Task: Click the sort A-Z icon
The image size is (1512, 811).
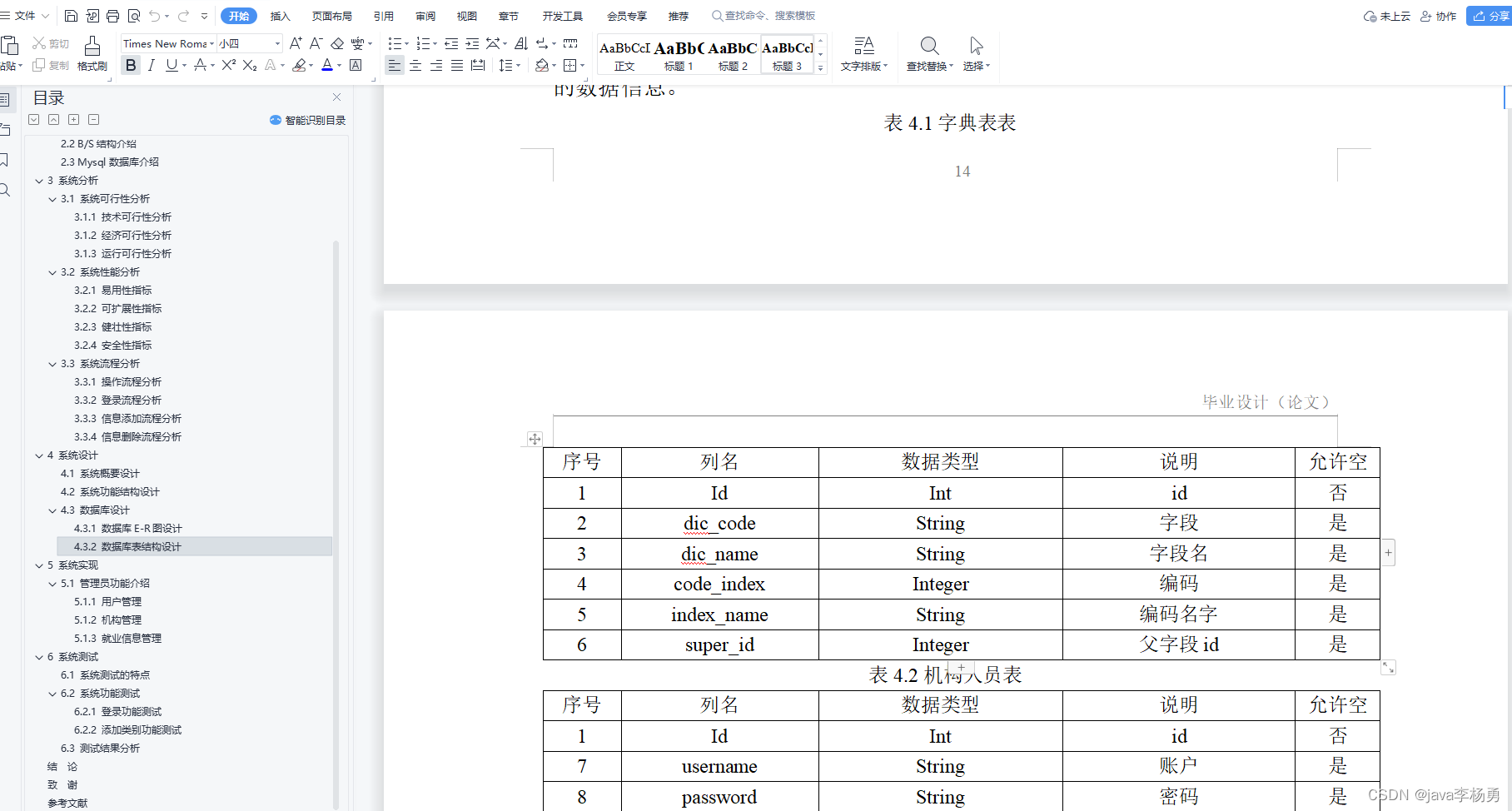Action: 521,43
